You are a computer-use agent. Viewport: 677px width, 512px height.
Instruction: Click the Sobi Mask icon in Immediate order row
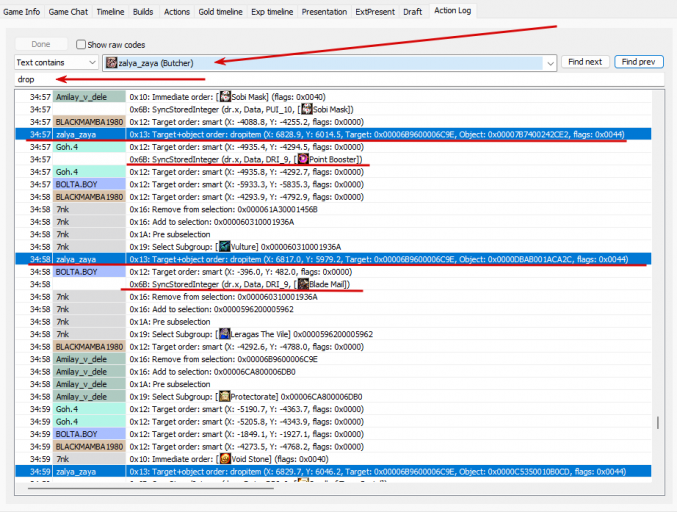coord(225,96)
